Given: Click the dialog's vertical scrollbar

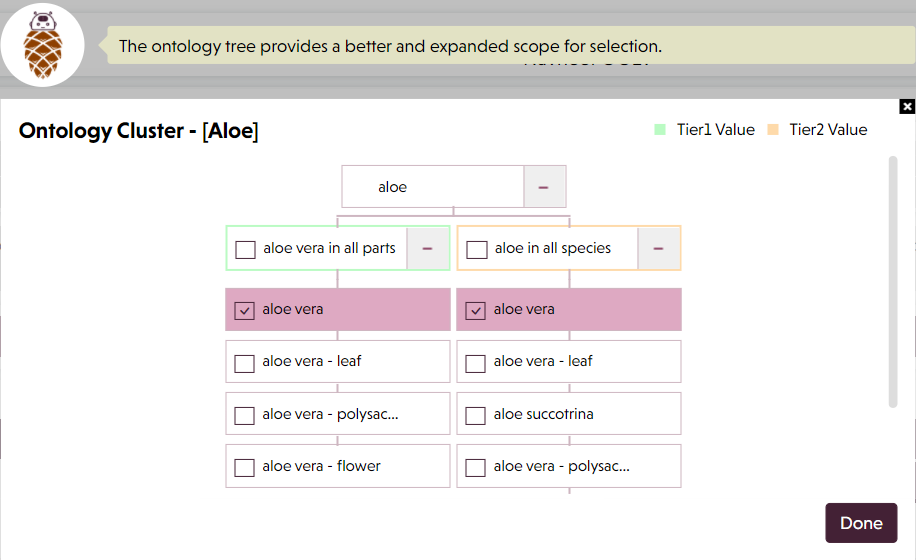Looking at the screenshot, I should click(893, 281).
